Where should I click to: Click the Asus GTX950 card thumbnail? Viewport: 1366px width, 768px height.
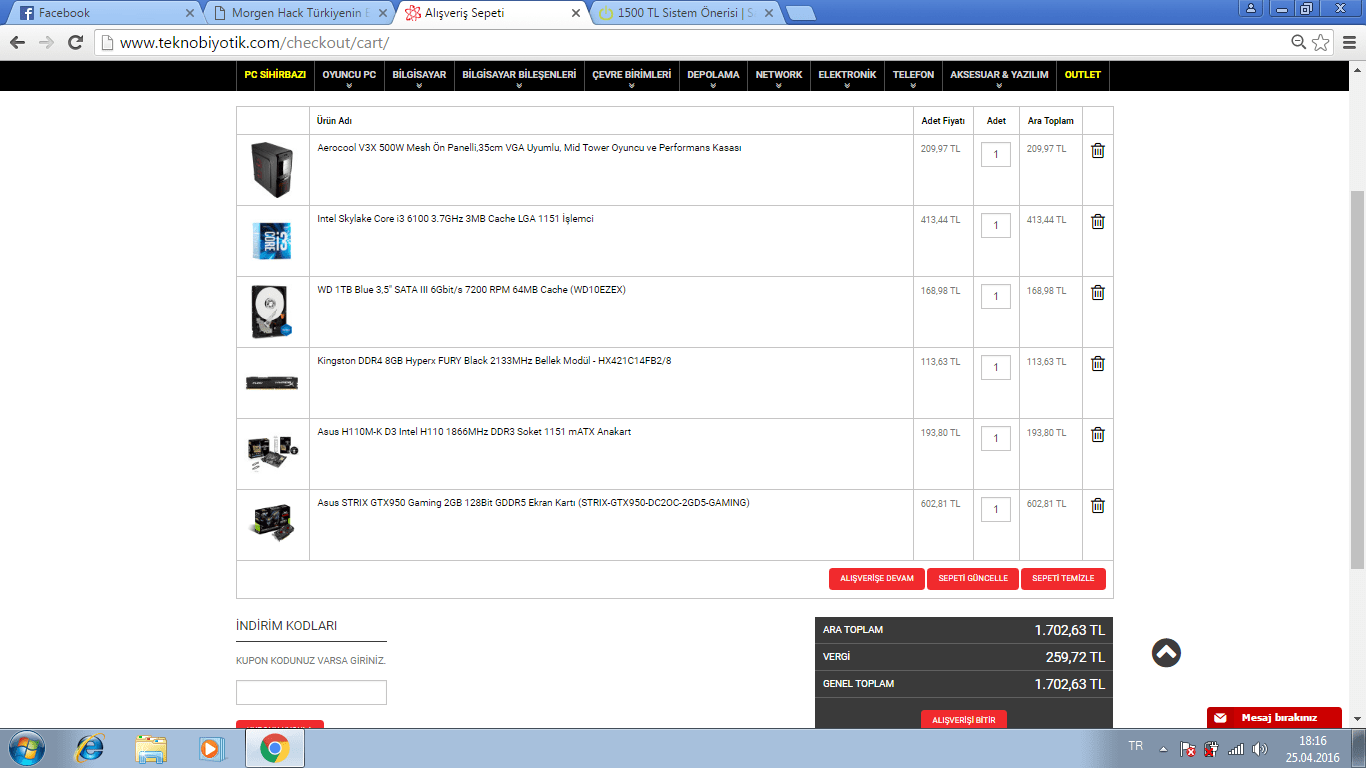point(272,524)
